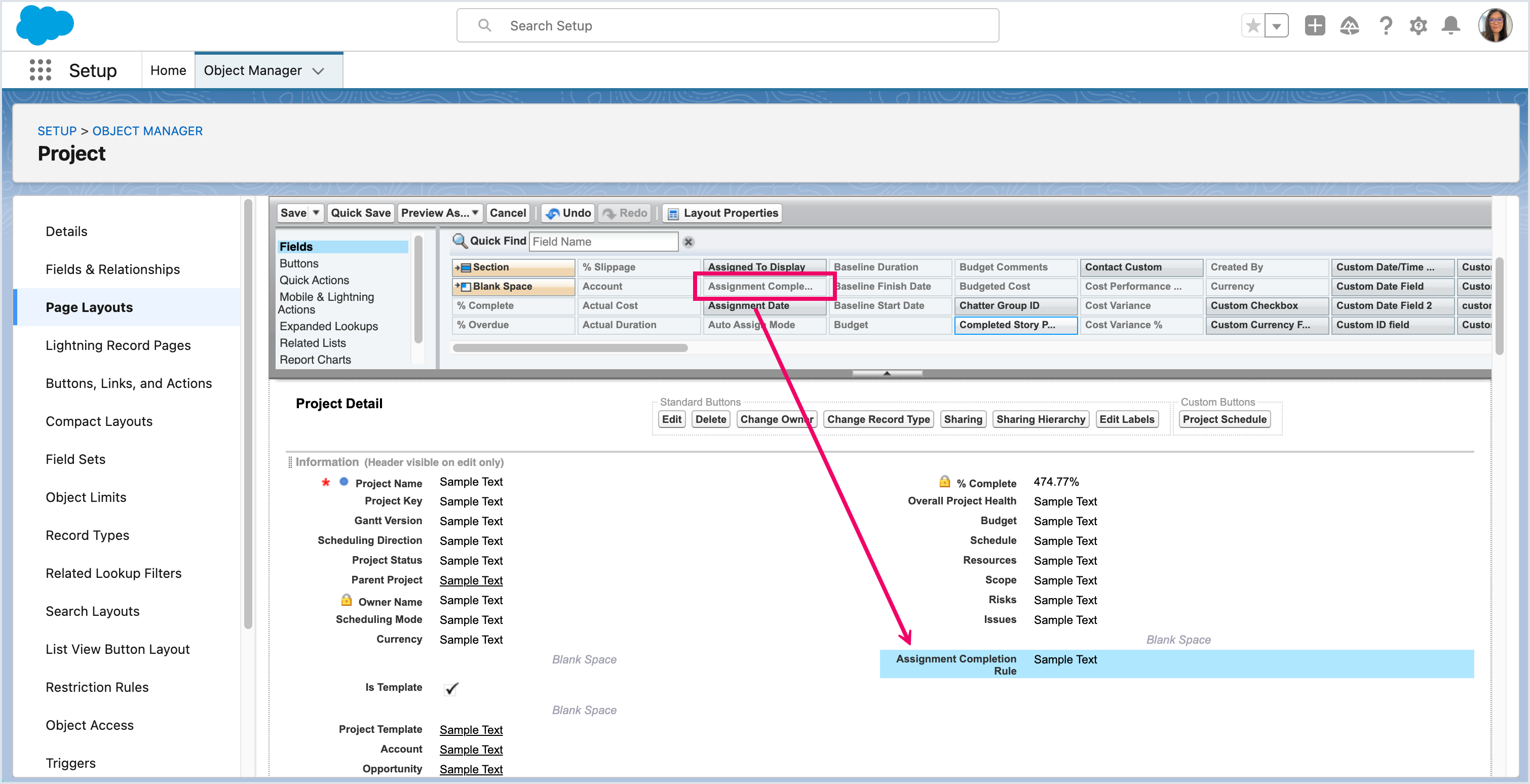Open the Home tab

(168, 70)
